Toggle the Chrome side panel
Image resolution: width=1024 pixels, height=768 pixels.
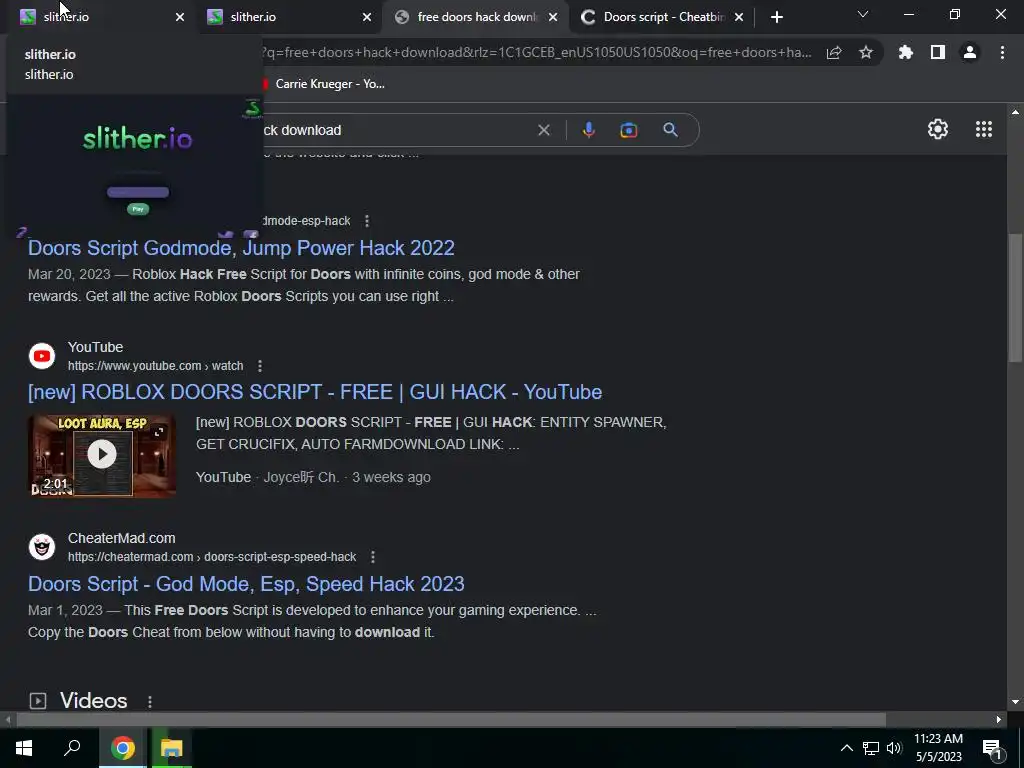938,53
